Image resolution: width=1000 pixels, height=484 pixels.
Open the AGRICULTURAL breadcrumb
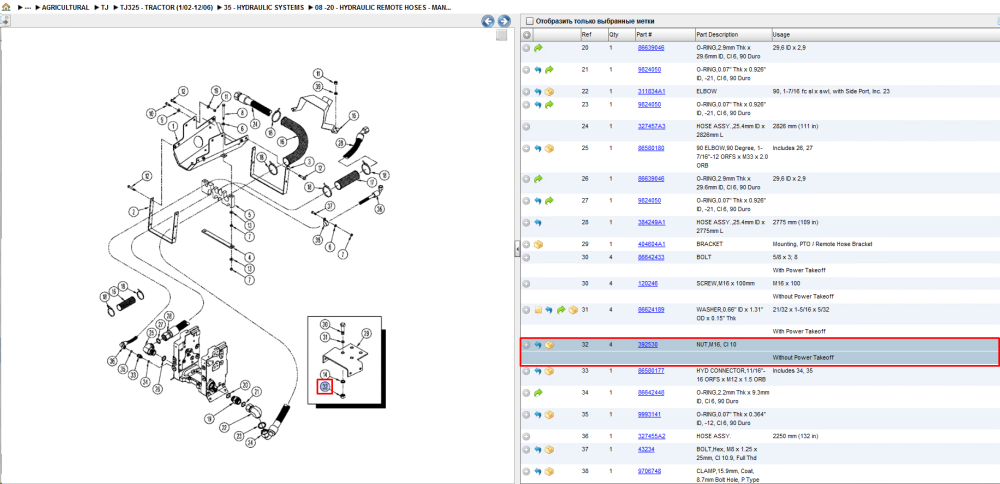(65, 8)
